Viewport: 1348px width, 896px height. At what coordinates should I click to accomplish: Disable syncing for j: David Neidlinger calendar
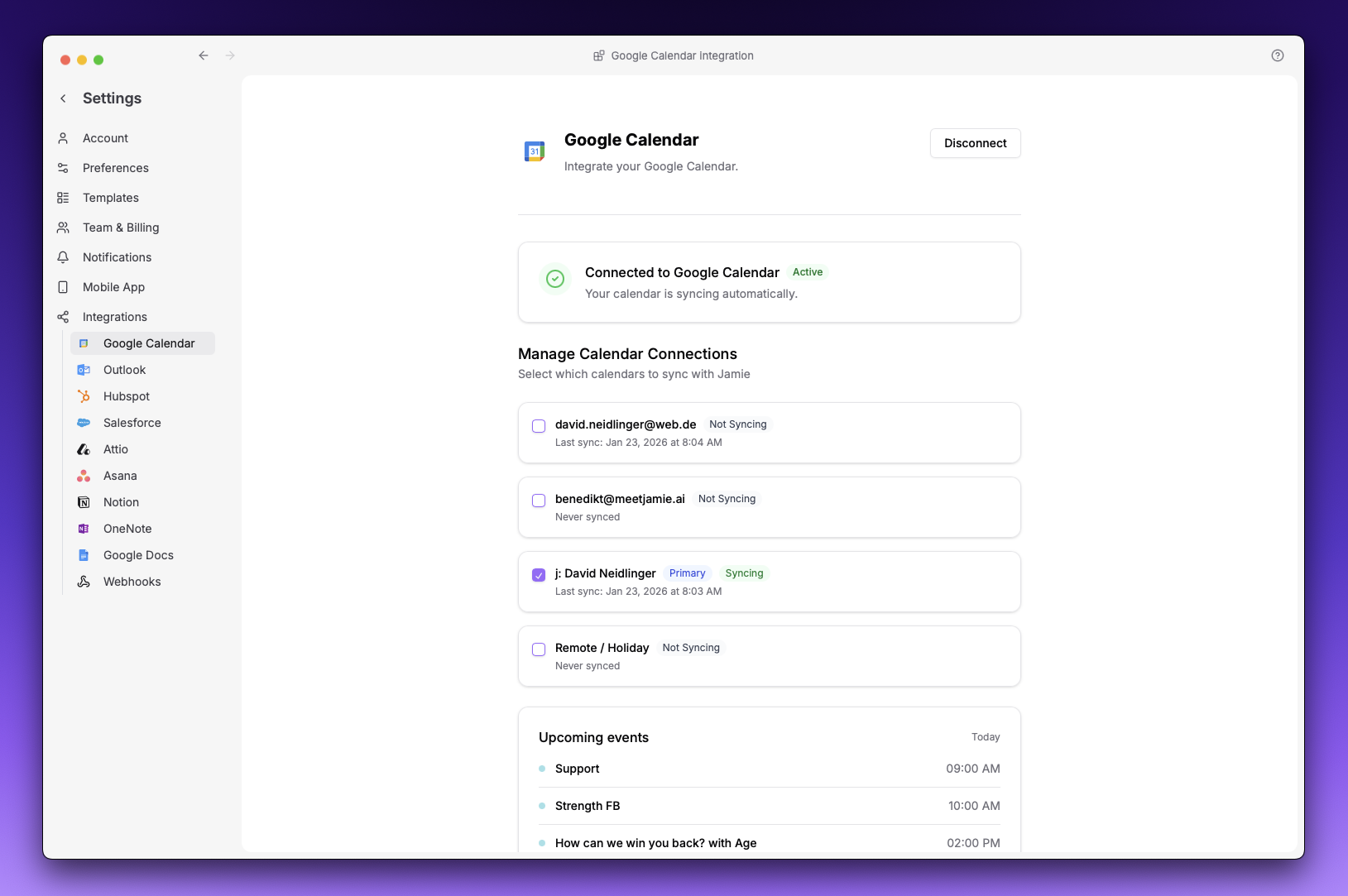(x=539, y=574)
